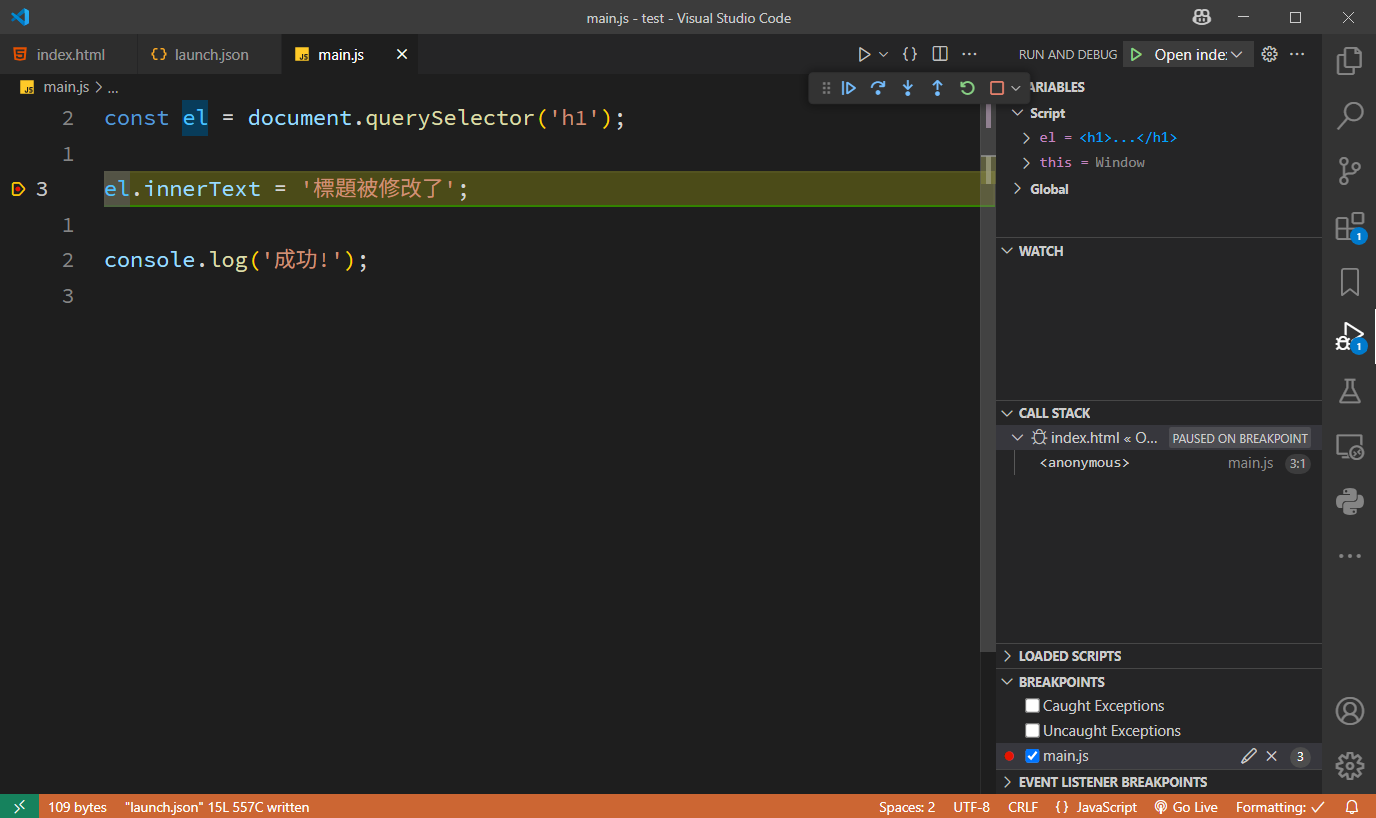Image resolution: width=1376 pixels, height=818 pixels.
Task: Select the <anonymous> stack frame
Action: pos(1159,463)
